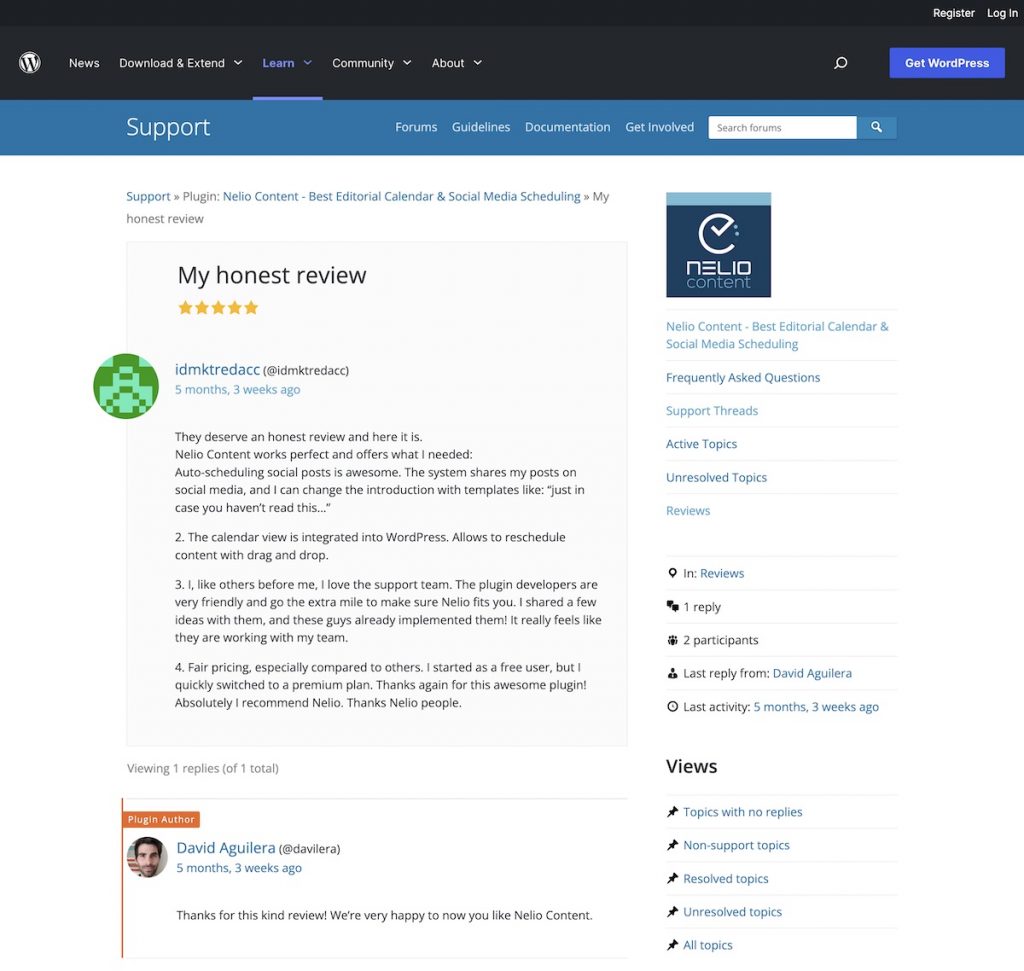Click the people icon beside 2 participants

click(x=672, y=640)
